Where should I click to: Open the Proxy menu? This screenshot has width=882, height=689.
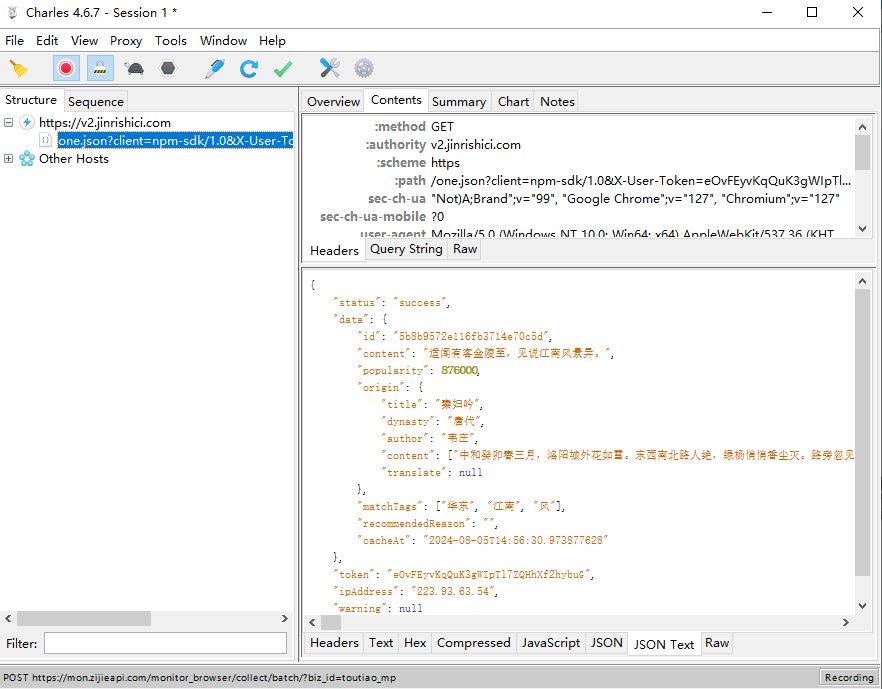tap(126, 41)
